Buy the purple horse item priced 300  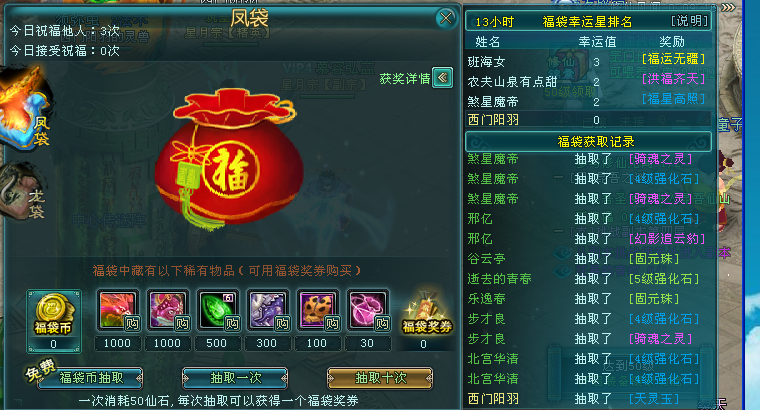[268, 311]
